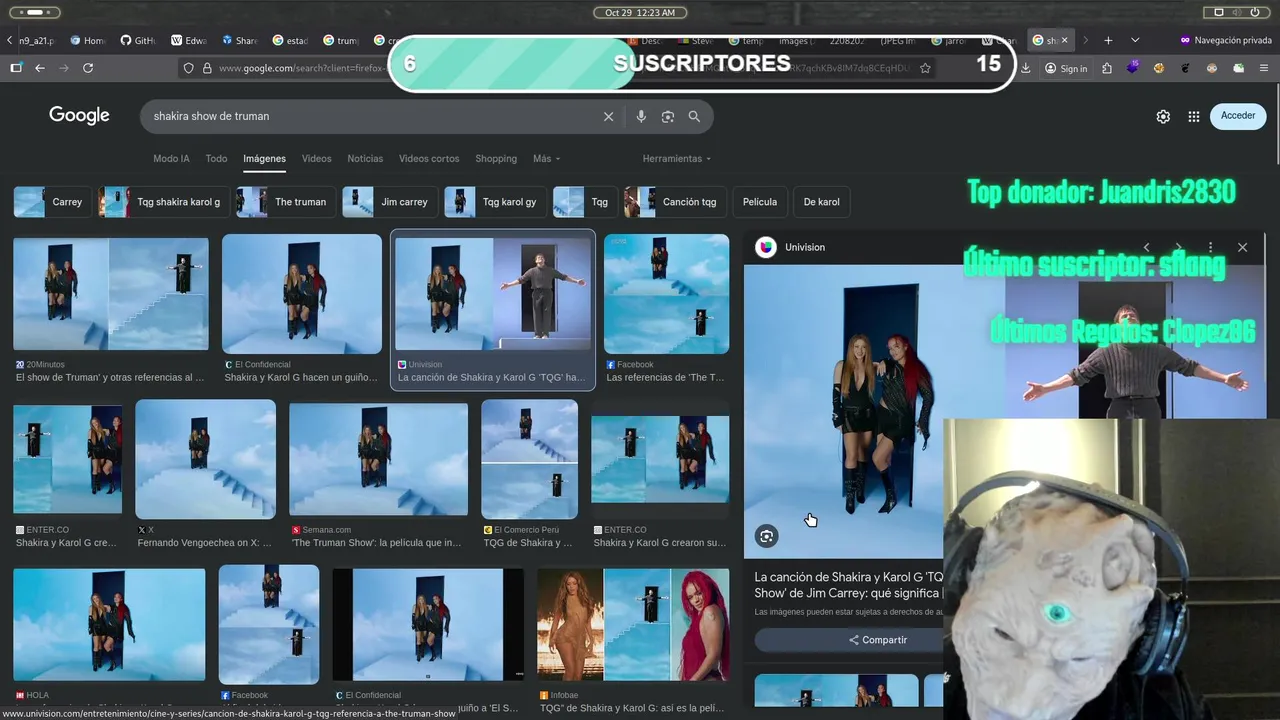Open a new browser tab
Viewport: 1280px width, 720px height.
[x=1108, y=40]
